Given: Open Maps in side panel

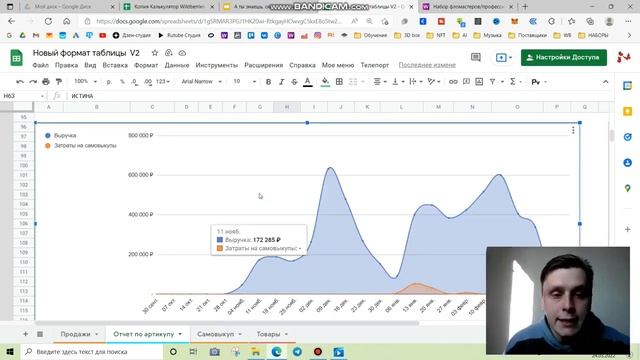Looking at the screenshot, I should pos(627,189).
